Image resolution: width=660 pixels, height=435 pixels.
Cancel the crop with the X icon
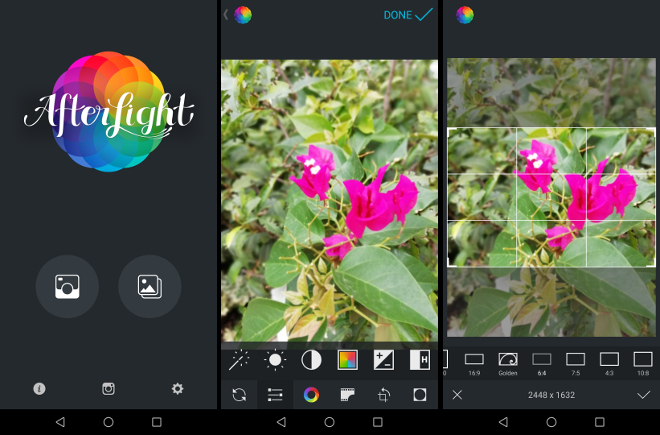click(x=457, y=395)
